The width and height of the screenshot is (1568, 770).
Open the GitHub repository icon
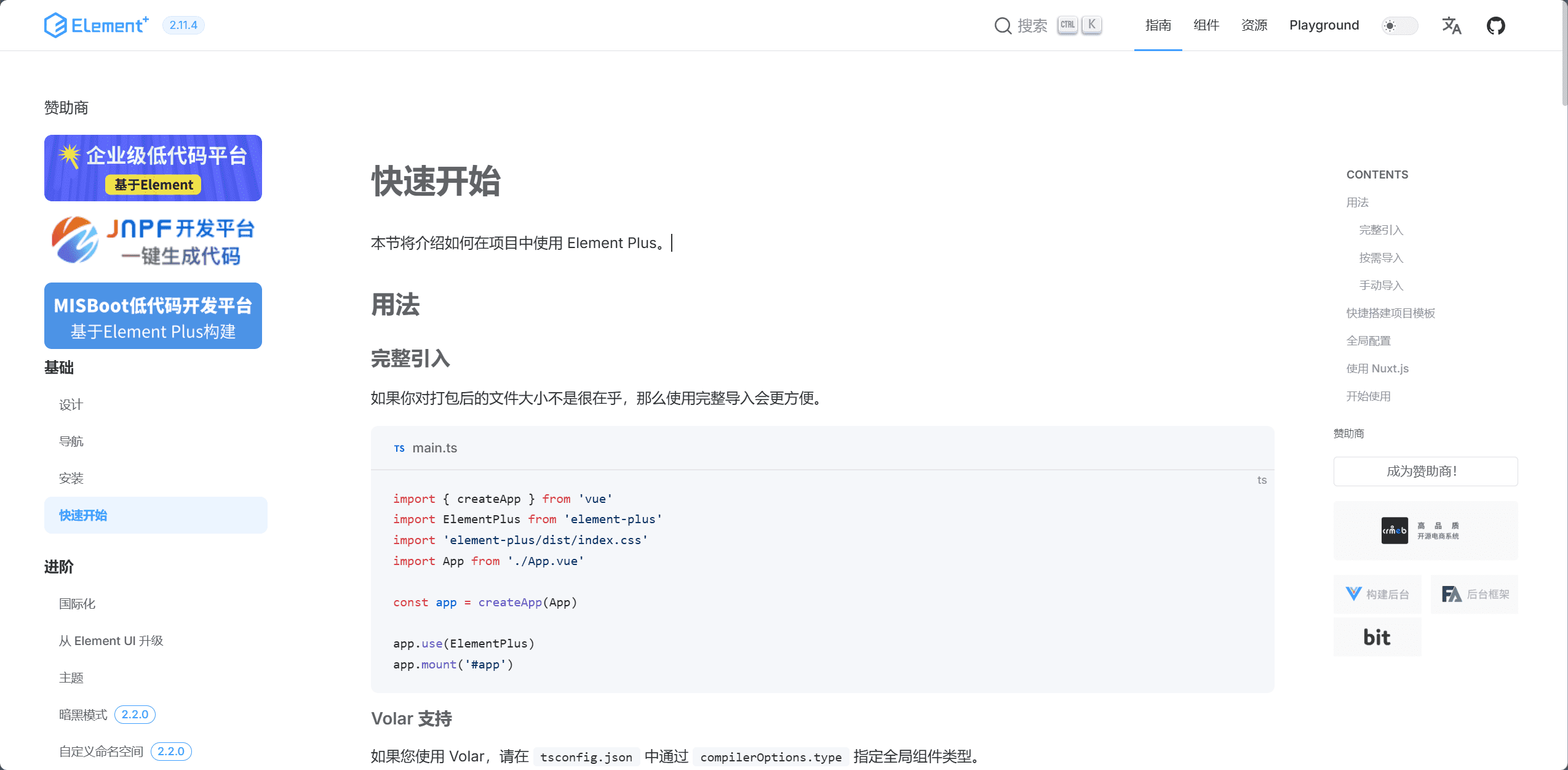pyautogui.click(x=1495, y=25)
